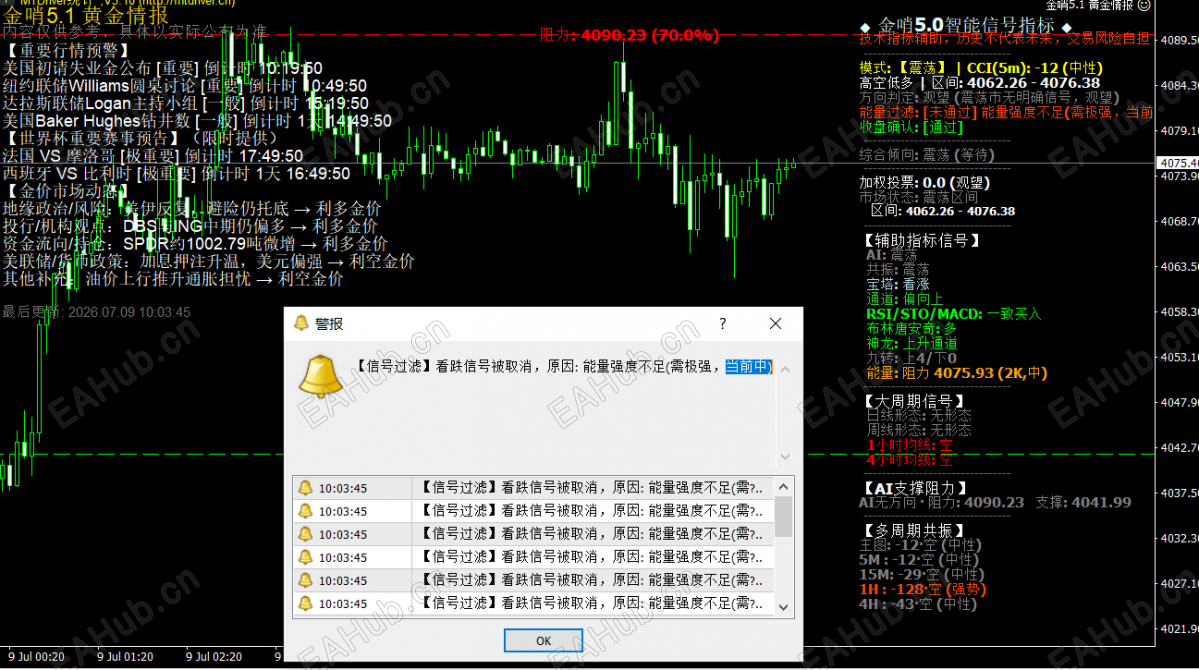The image size is (1199, 670).
Task: Click the 综合倾向: 震荡 (等待) line
Action: point(927,154)
